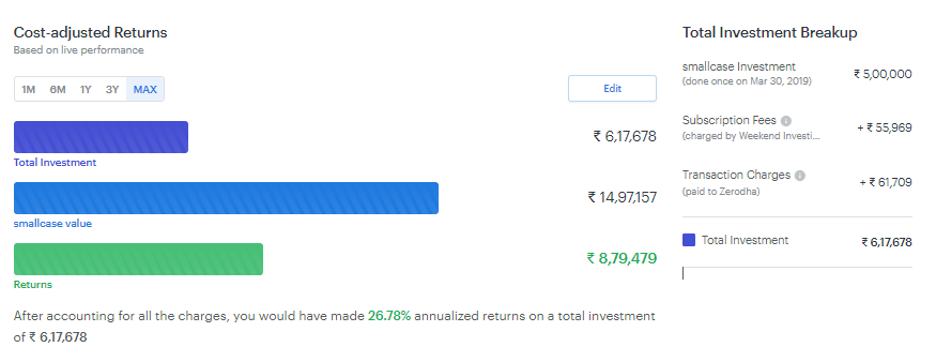This screenshot has width=936, height=362.
Task: Open the Subscription Fees info icon
Action: coord(786,121)
